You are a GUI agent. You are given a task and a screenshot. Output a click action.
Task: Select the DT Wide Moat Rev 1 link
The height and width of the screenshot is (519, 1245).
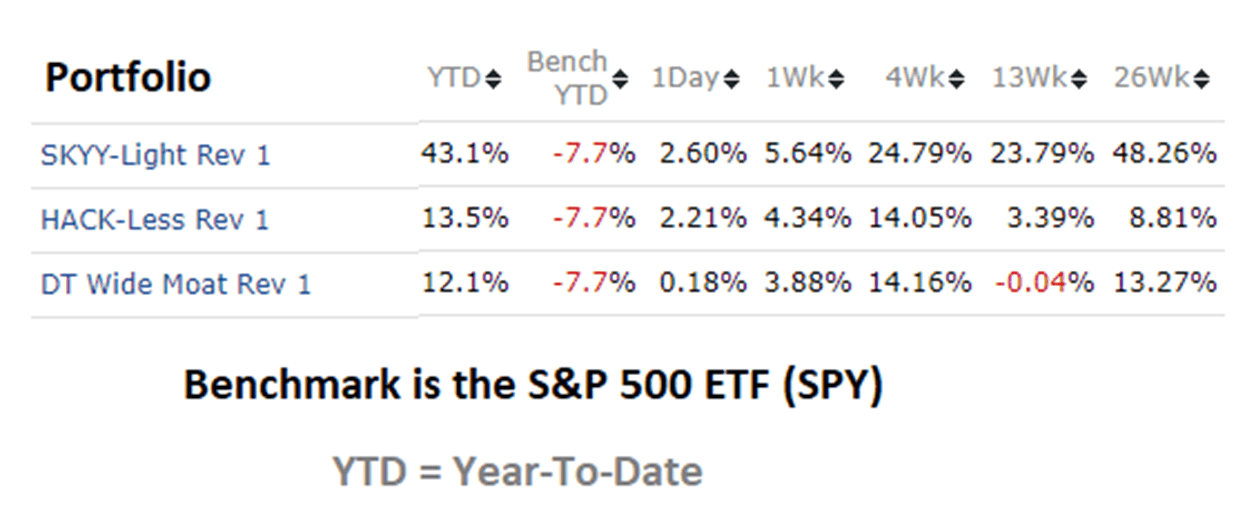[x=176, y=285]
